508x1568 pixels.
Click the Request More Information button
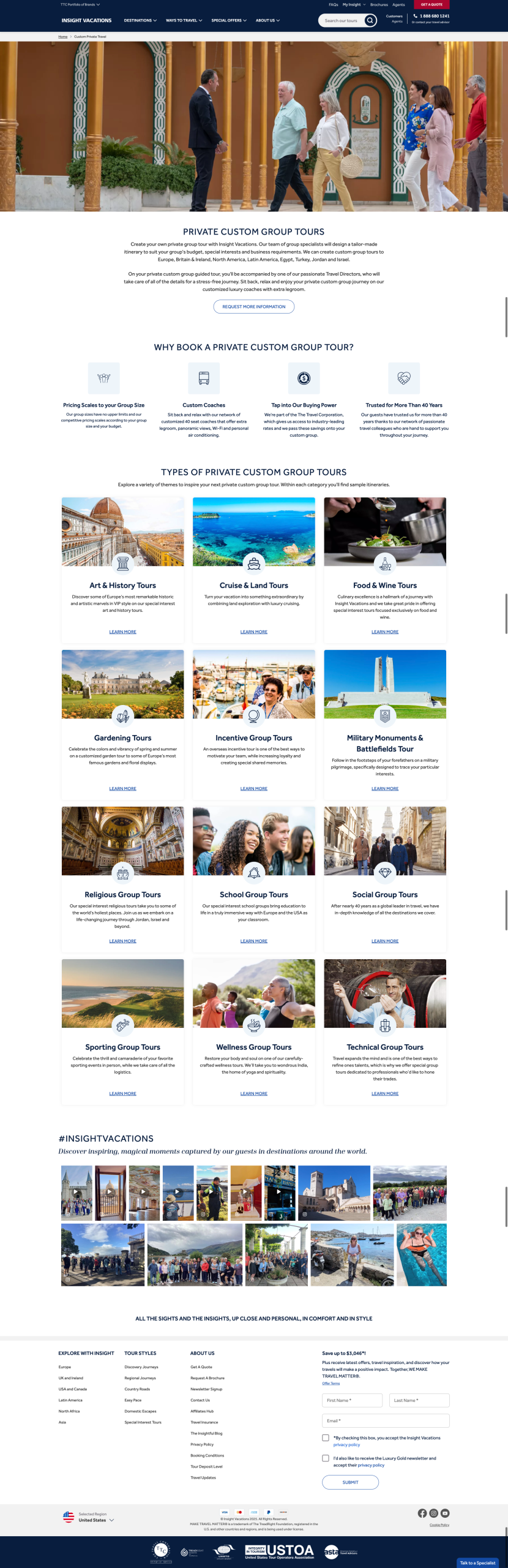[x=254, y=306]
